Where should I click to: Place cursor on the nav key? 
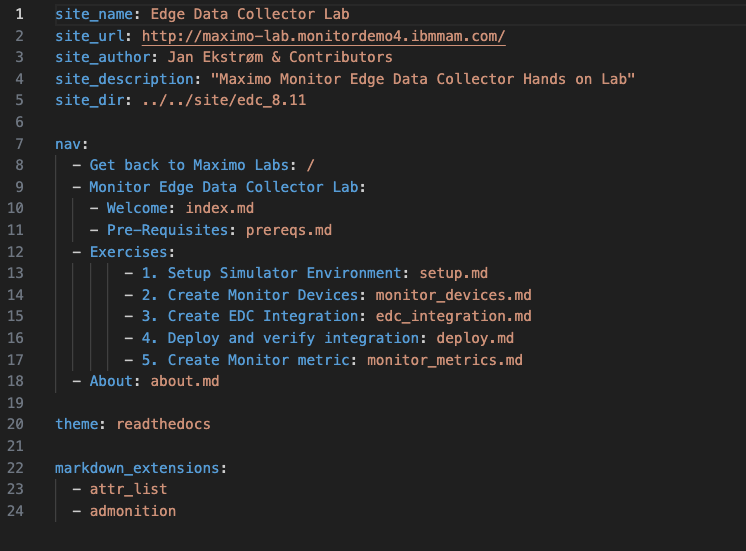point(68,144)
